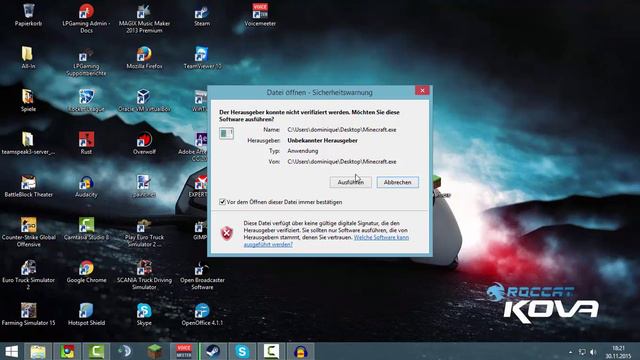Close the Sicherheitswarnung dialog with the X
Image resolution: width=640 pixels, height=360 pixels.
pyautogui.click(x=422, y=90)
